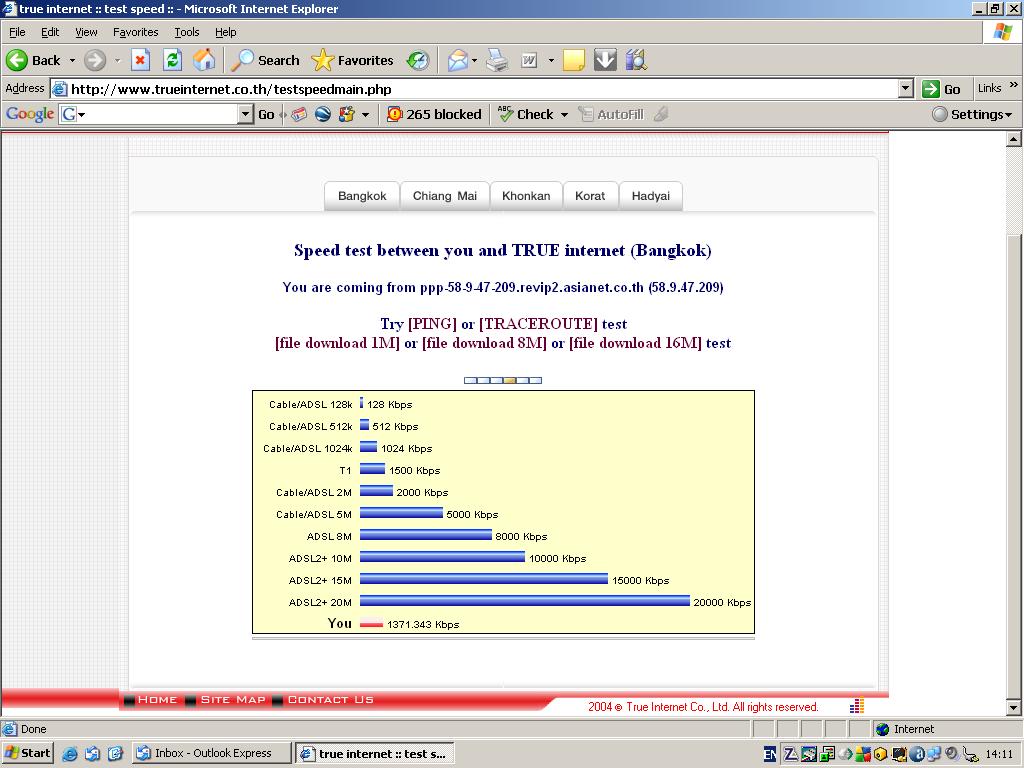
Task: Open the Back button history dropdown
Action: (x=72, y=61)
